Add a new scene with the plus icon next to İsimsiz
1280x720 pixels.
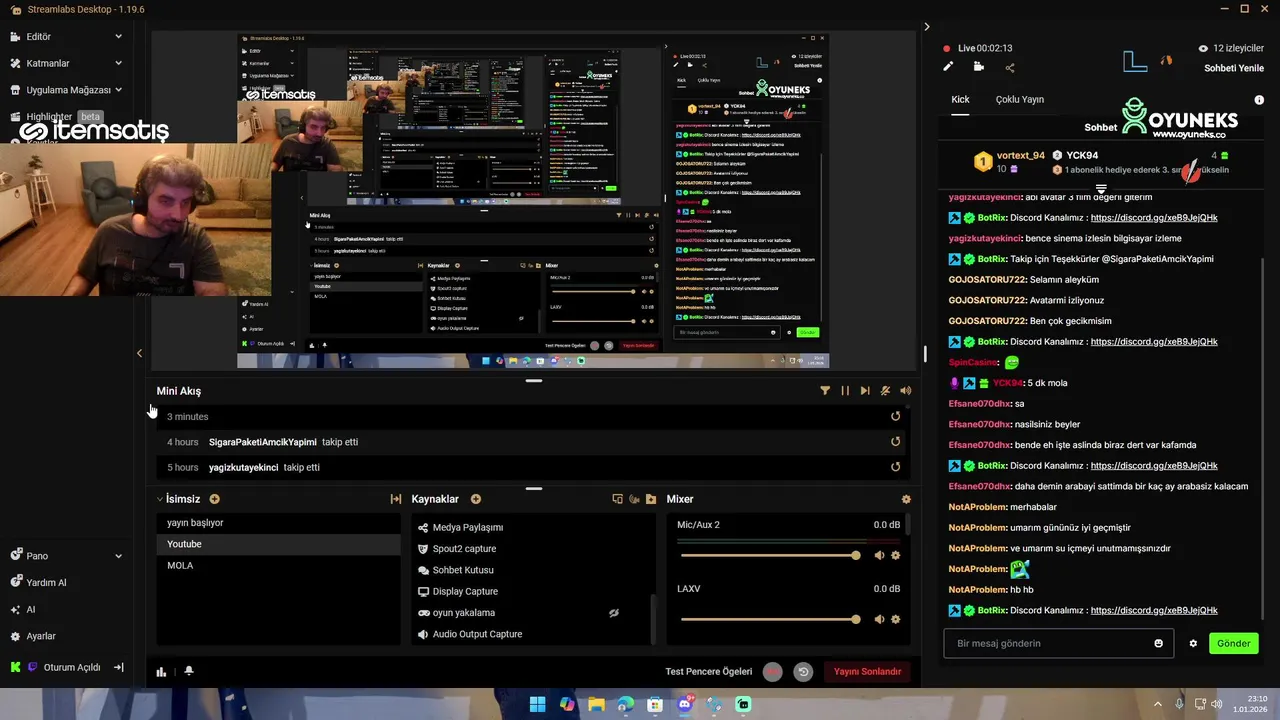pos(214,499)
